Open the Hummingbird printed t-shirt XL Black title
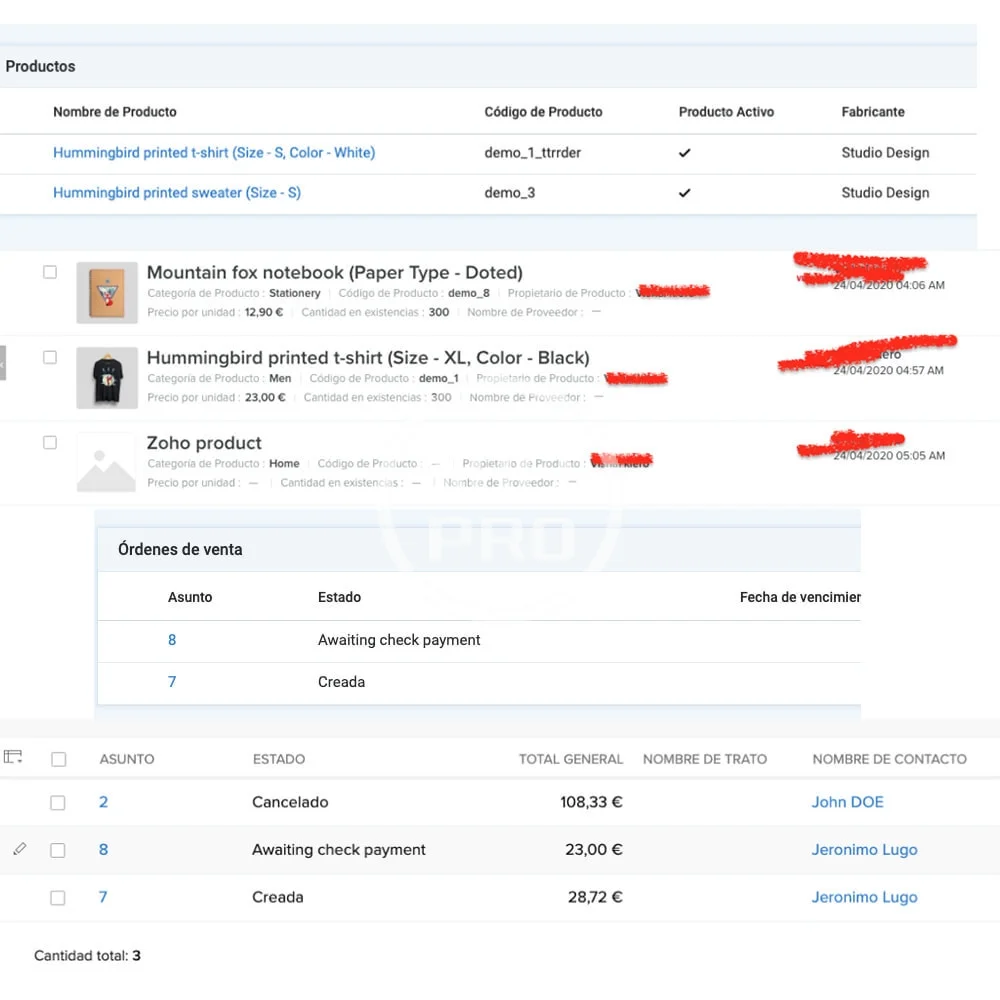The image size is (1000, 1000). [368, 358]
